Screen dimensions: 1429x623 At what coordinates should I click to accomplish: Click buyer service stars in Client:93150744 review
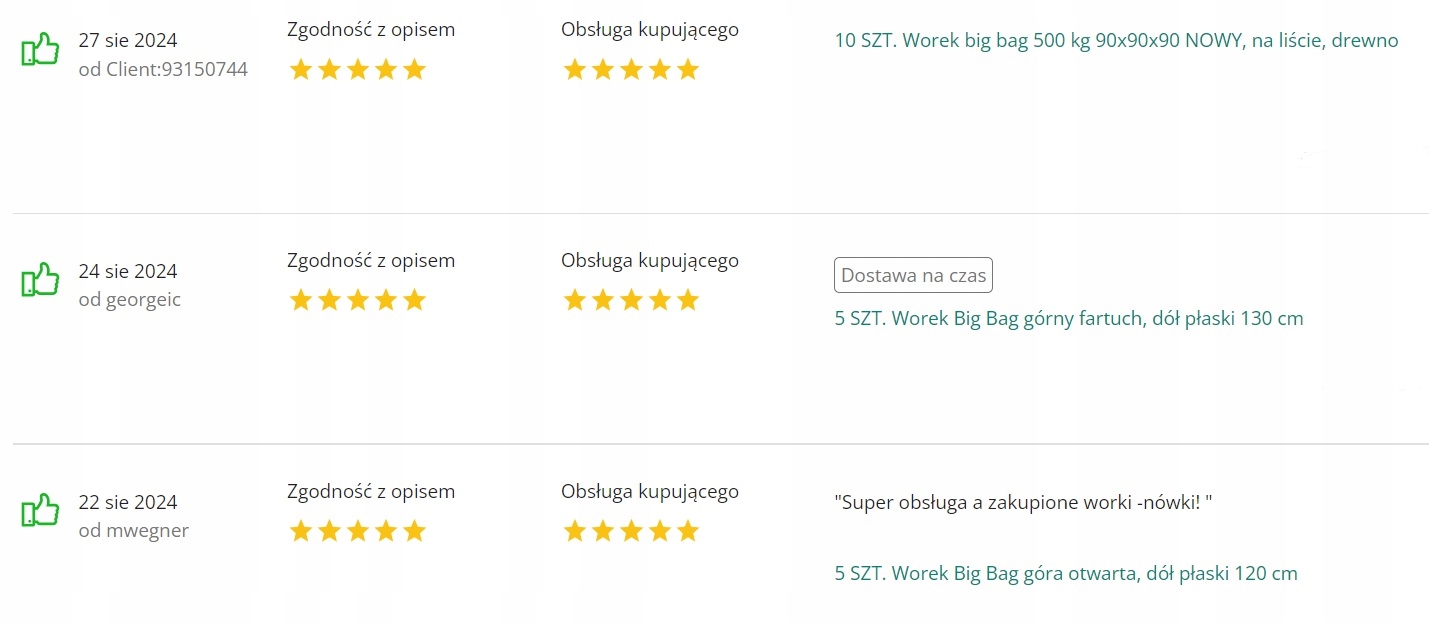pos(631,70)
